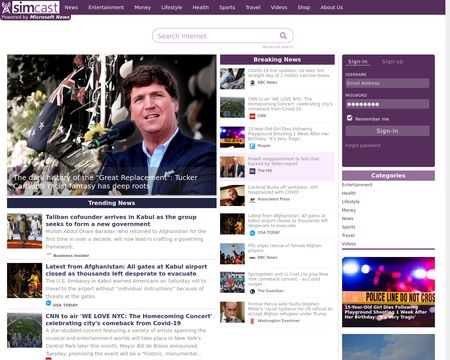Open Former Pence aide Stephen Miller story
This screenshot has width=450, height=360.
pyautogui.click(x=290, y=309)
